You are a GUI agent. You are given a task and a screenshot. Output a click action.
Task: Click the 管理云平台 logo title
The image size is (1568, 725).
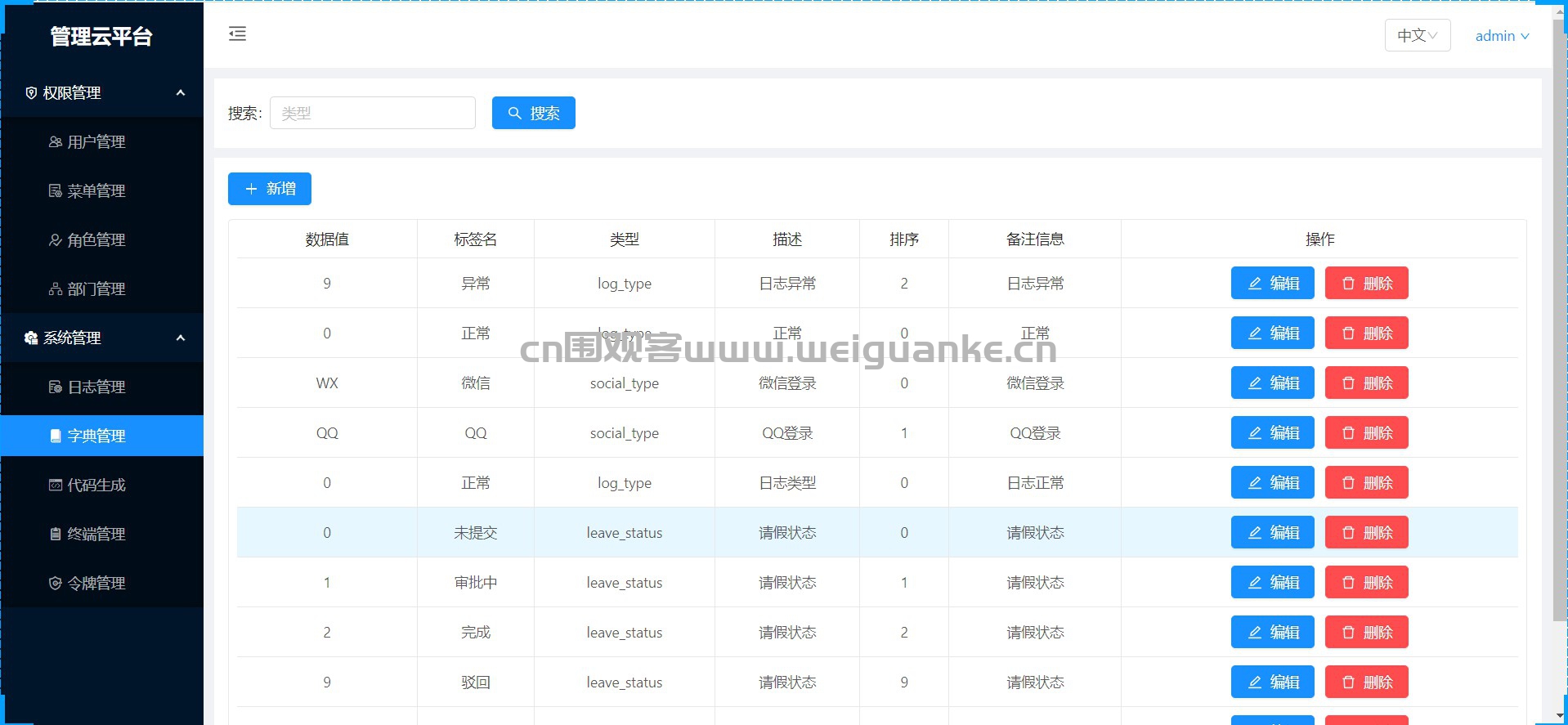click(x=101, y=36)
